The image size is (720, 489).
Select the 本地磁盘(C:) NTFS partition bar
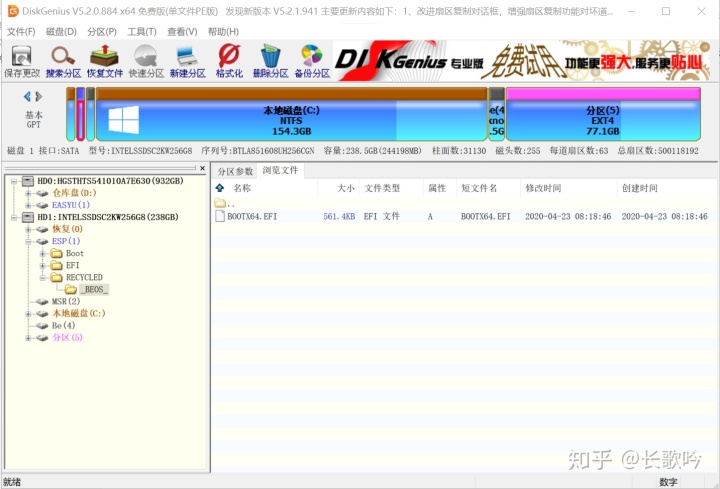pyautogui.click(x=292, y=114)
